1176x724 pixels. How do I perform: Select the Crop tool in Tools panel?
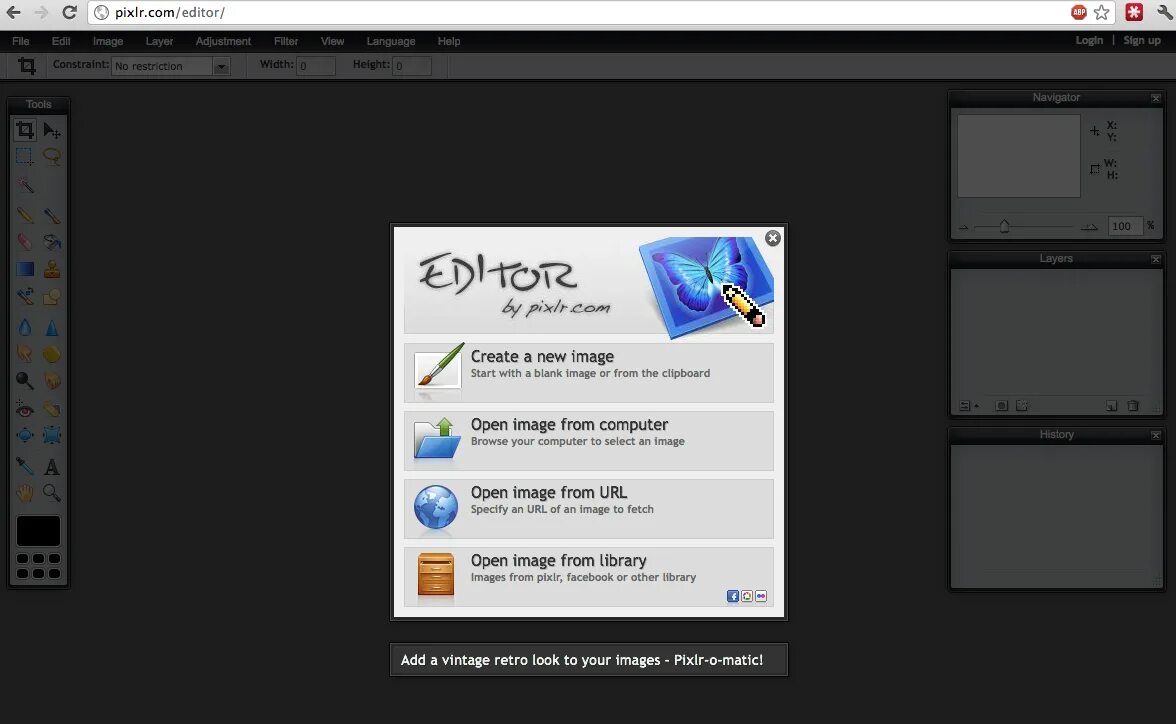coord(25,130)
